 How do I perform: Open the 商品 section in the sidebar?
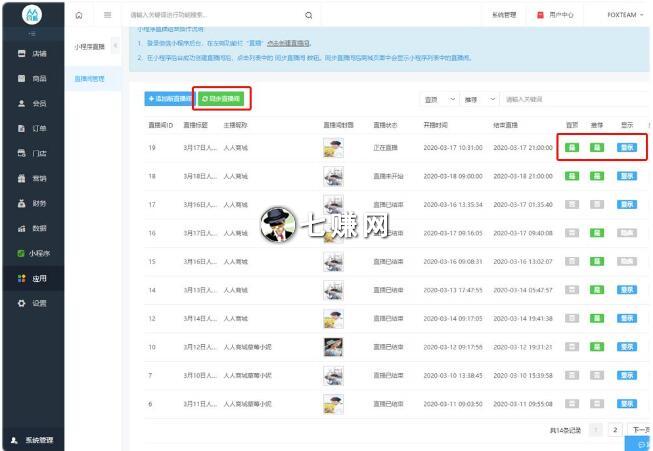pyautogui.click(x=32, y=78)
